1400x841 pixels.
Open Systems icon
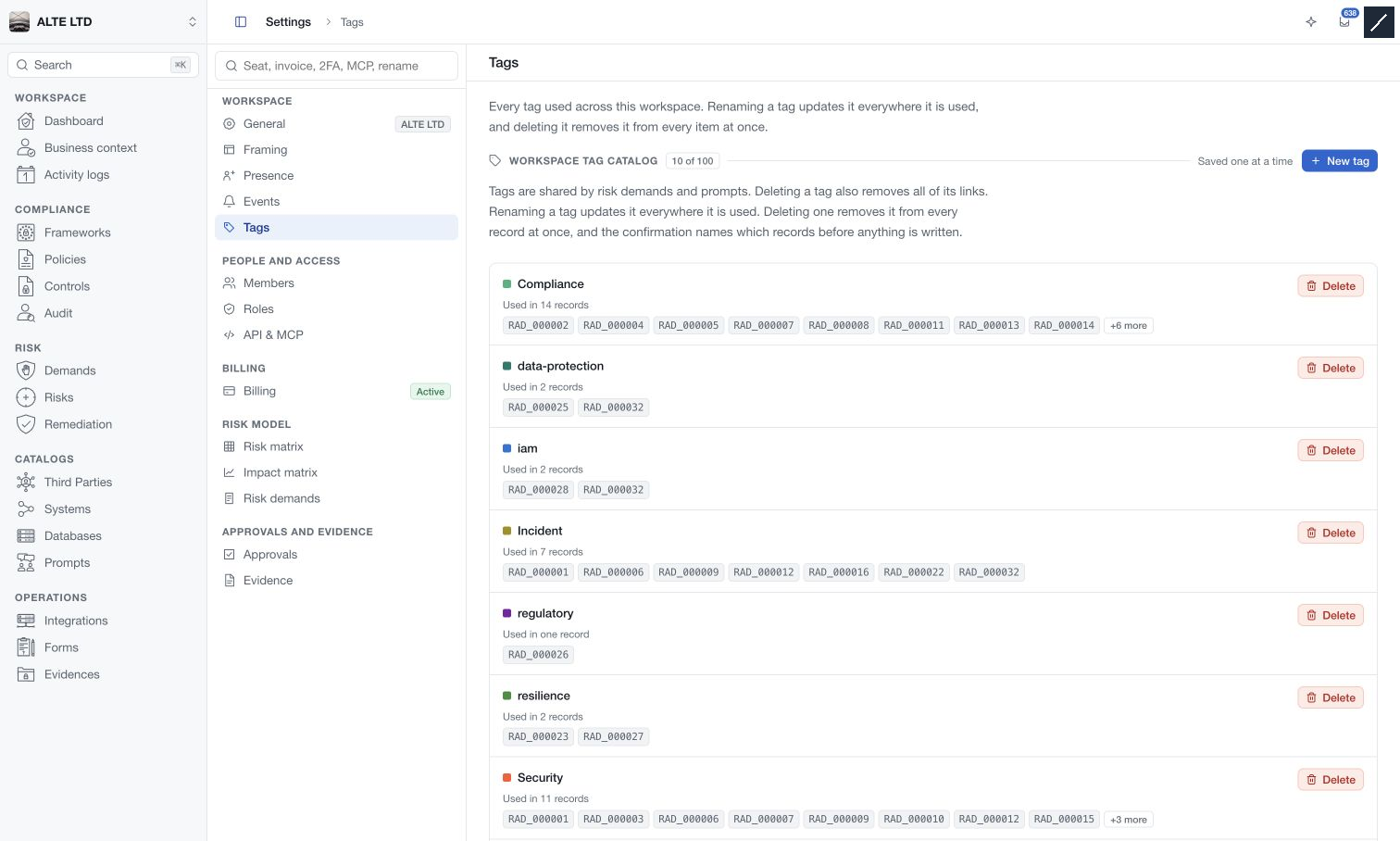pyautogui.click(x=26, y=509)
